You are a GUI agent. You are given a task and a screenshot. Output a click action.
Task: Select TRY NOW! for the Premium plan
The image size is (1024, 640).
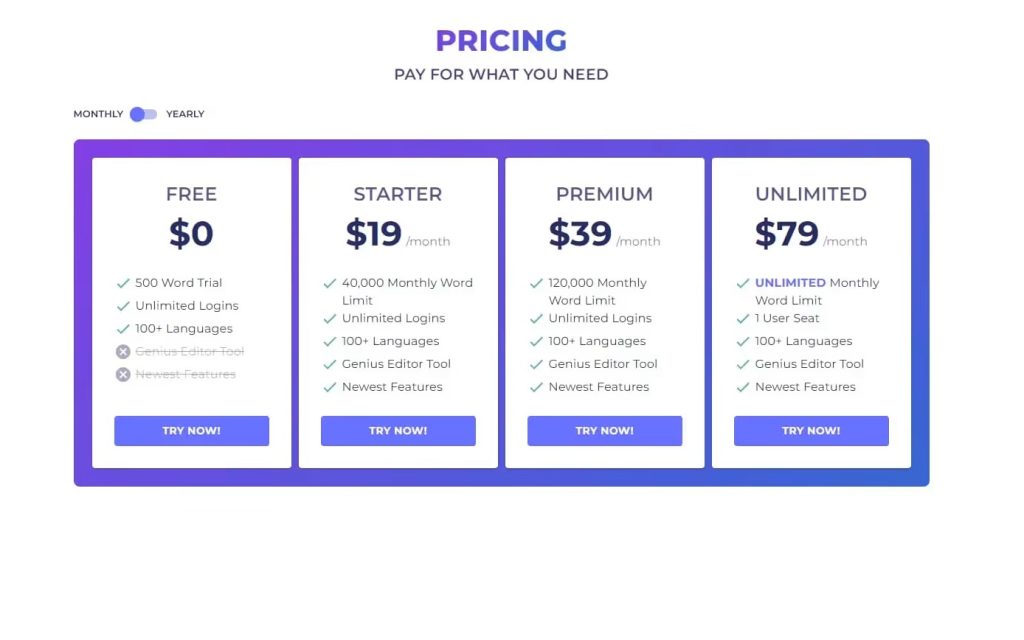[x=604, y=431]
